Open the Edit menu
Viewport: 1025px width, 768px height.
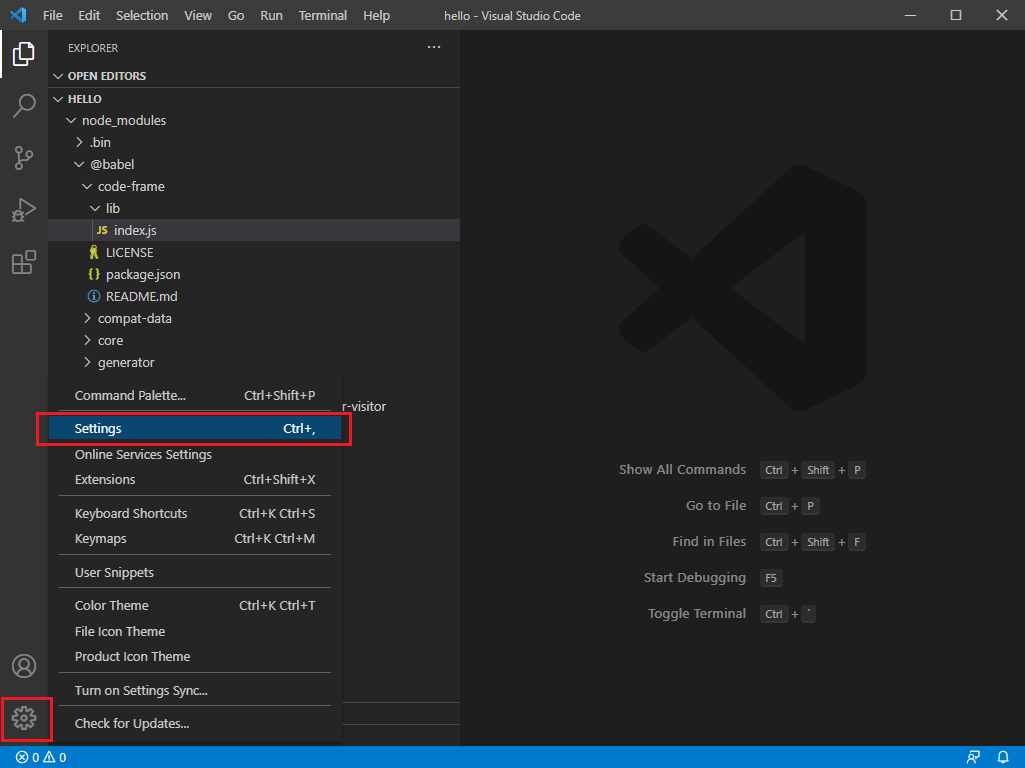coord(89,15)
